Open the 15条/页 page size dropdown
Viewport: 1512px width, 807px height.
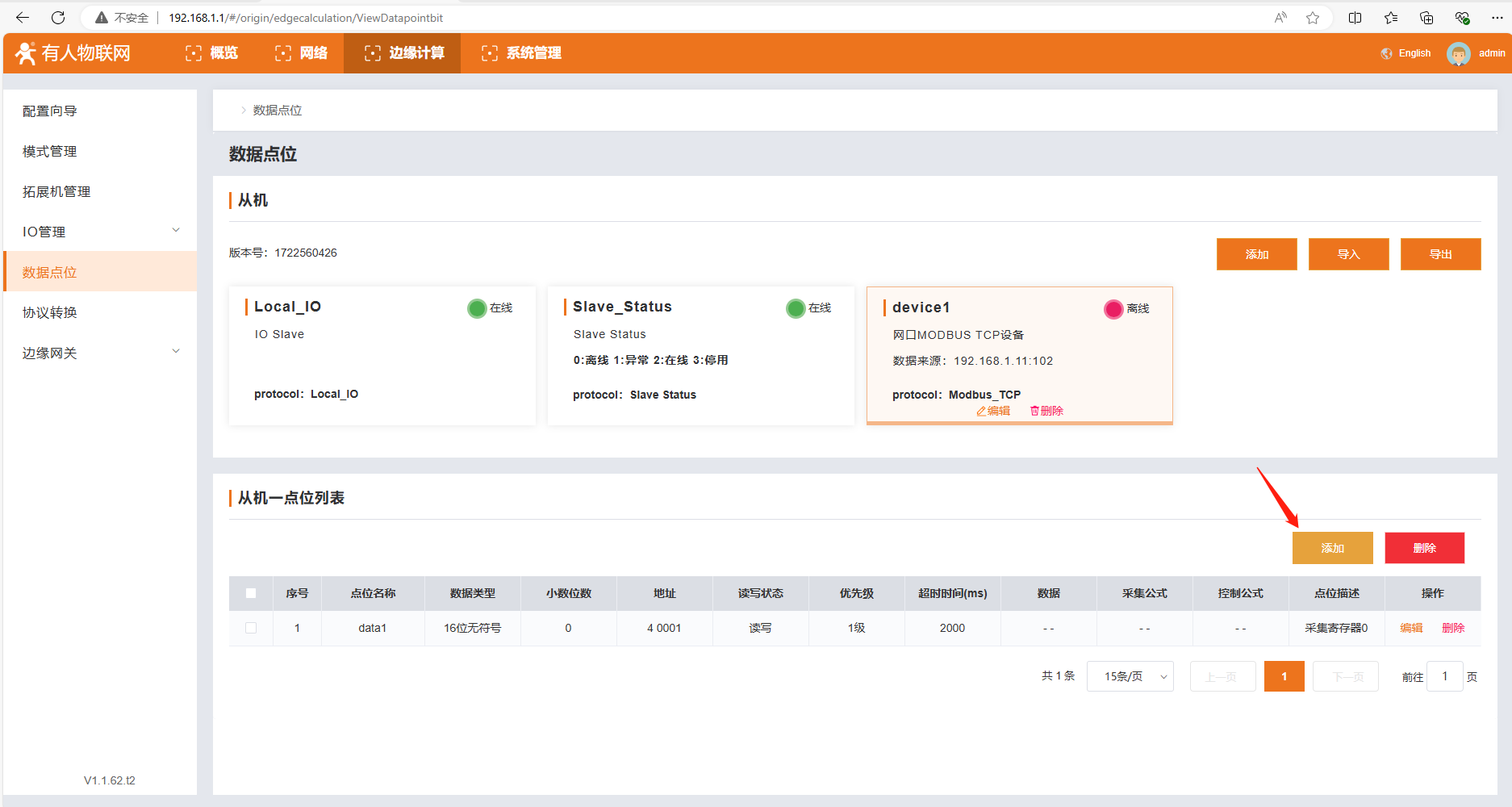pos(1130,676)
